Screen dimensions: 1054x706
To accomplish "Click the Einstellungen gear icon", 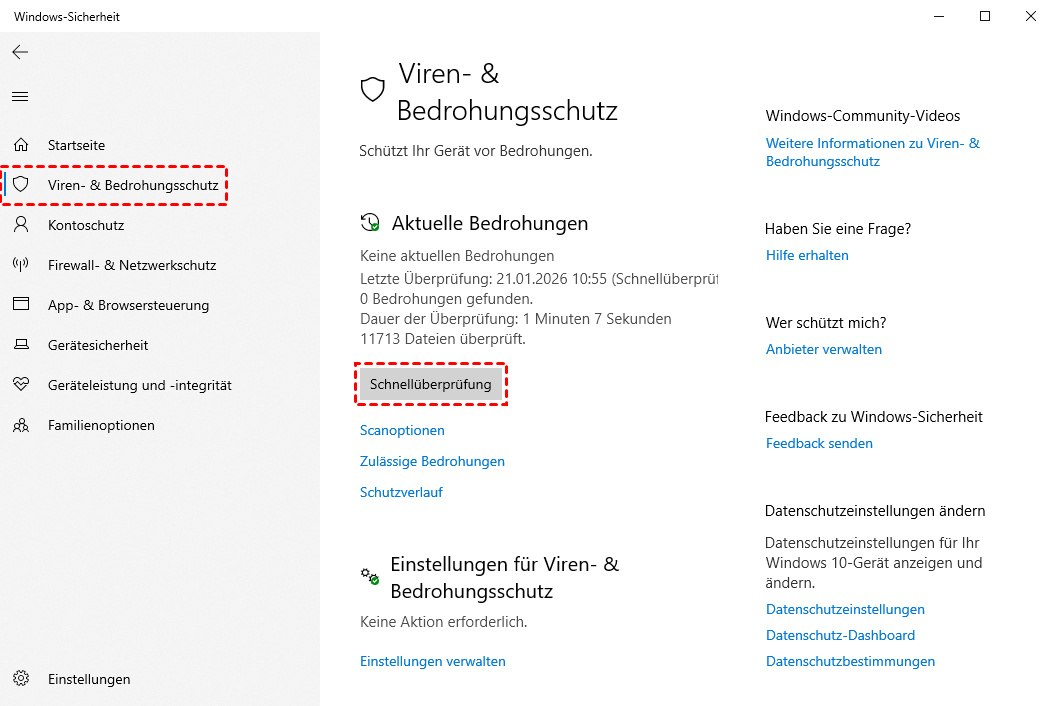I will click(21, 679).
